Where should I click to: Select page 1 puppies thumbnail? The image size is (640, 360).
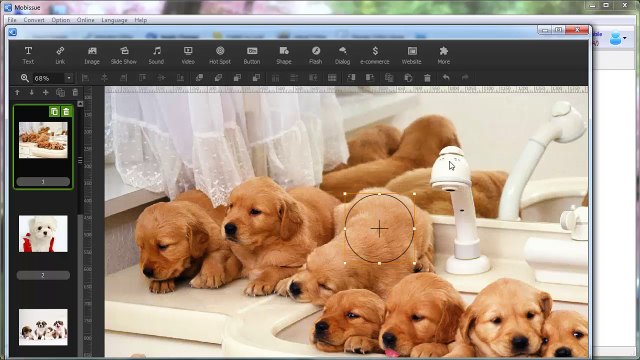43,140
